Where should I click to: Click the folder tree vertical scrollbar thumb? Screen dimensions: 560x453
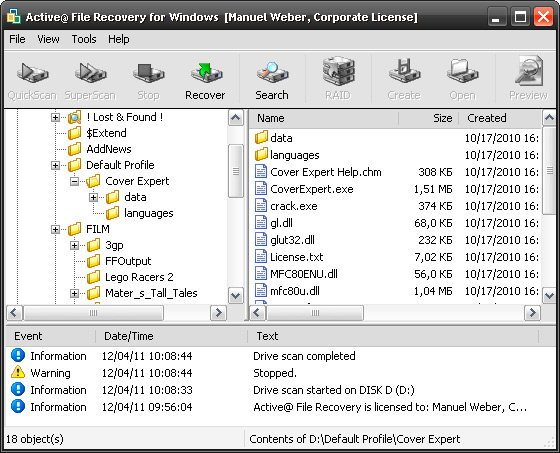(x=236, y=171)
